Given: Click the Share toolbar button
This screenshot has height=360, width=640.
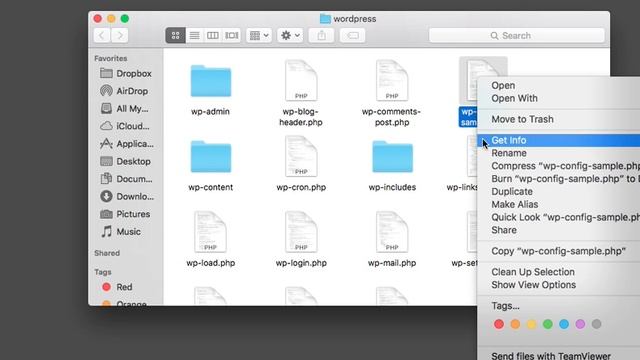Looking at the screenshot, I should click(322, 36).
